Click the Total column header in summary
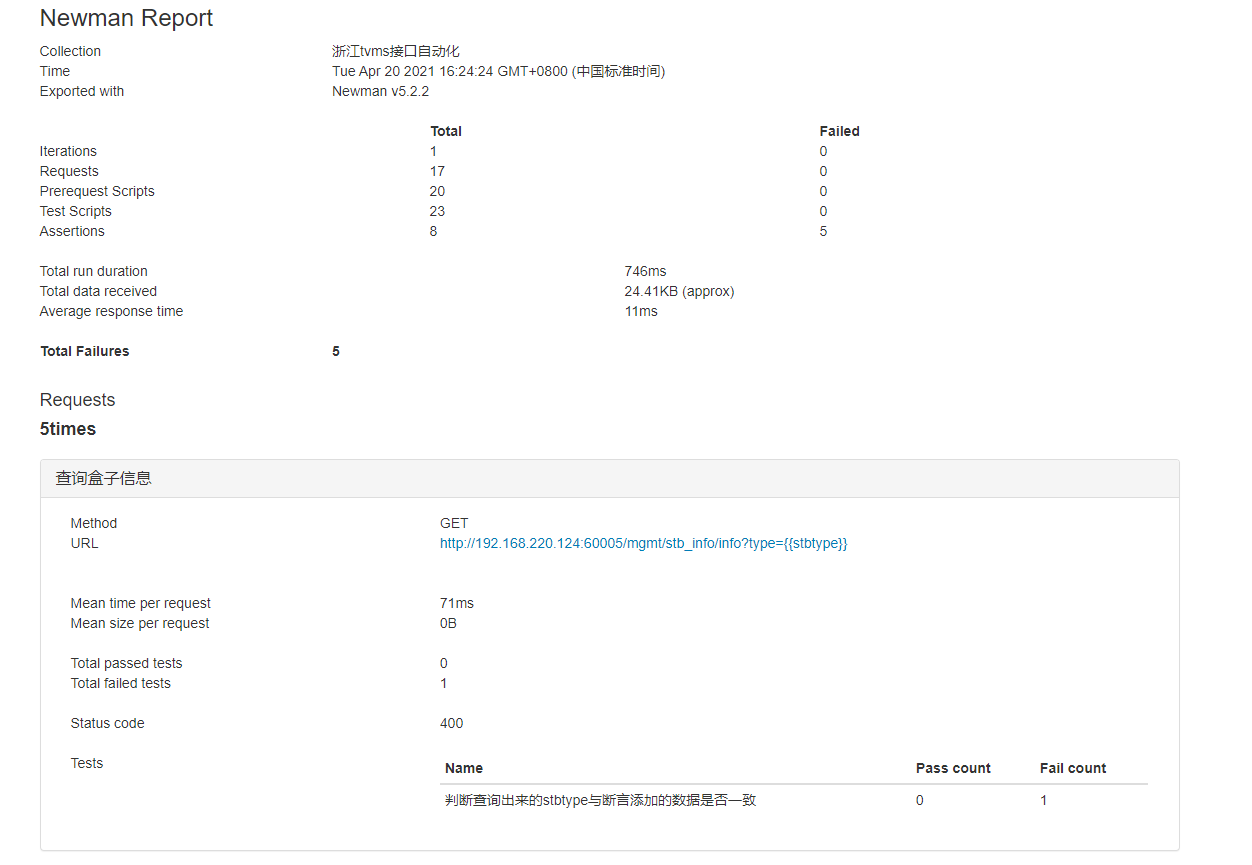The height and width of the screenshot is (865, 1252). 446,131
